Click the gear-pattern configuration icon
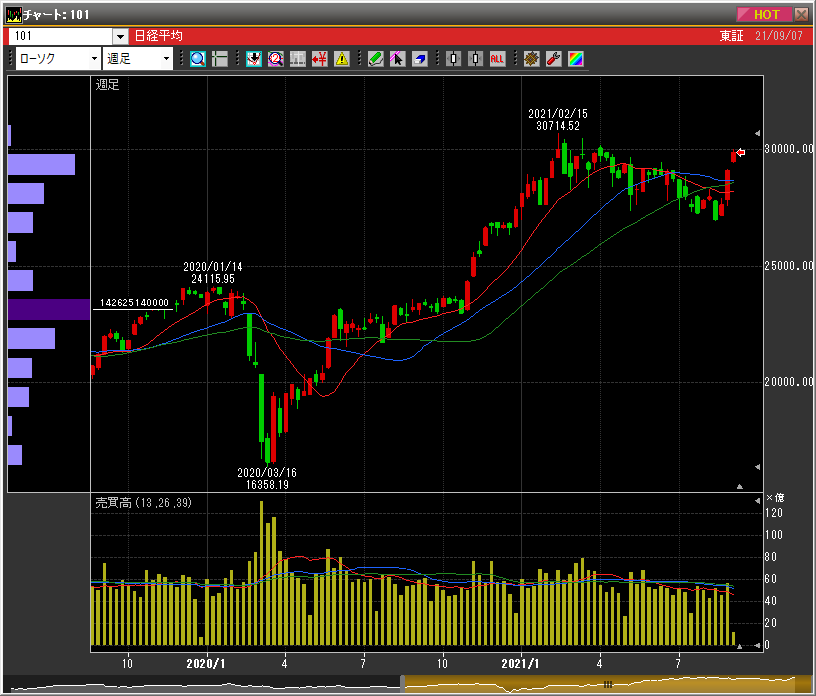 tap(531, 59)
